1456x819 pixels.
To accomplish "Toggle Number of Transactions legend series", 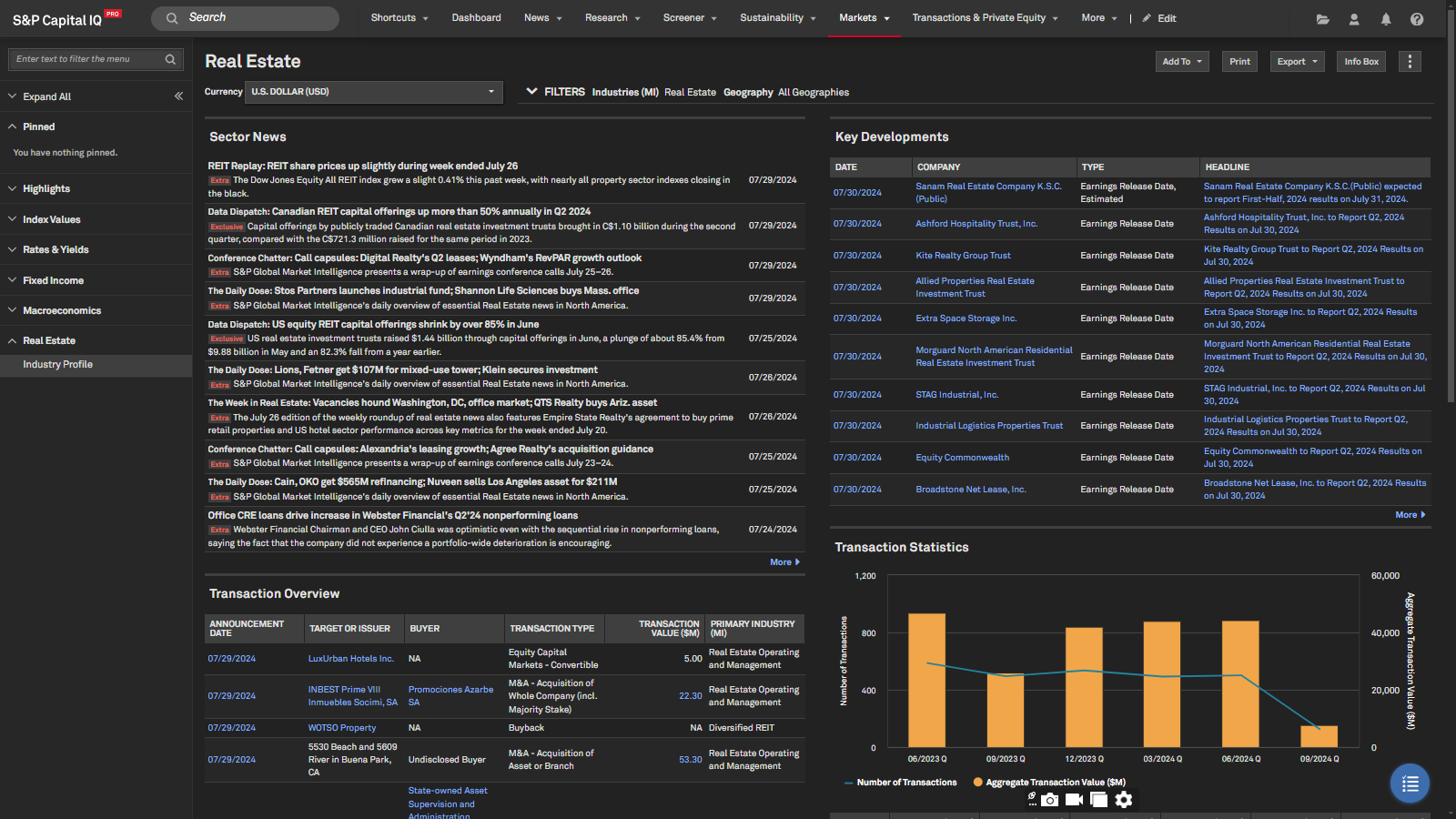I will click(x=900, y=783).
